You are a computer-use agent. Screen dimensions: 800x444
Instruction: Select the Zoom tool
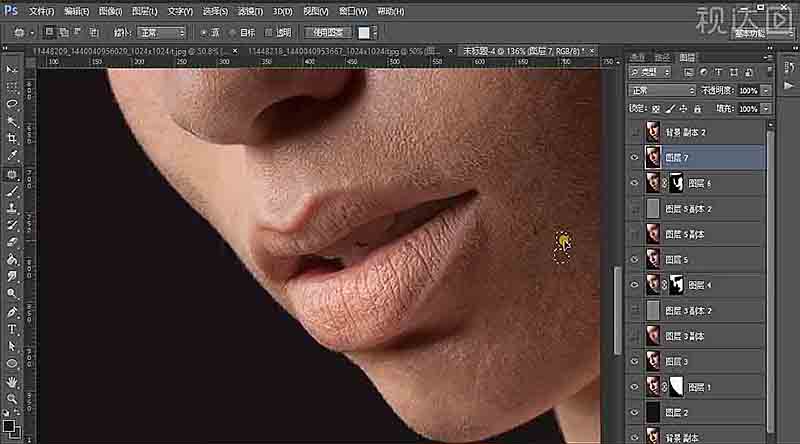pyautogui.click(x=12, y=399)
